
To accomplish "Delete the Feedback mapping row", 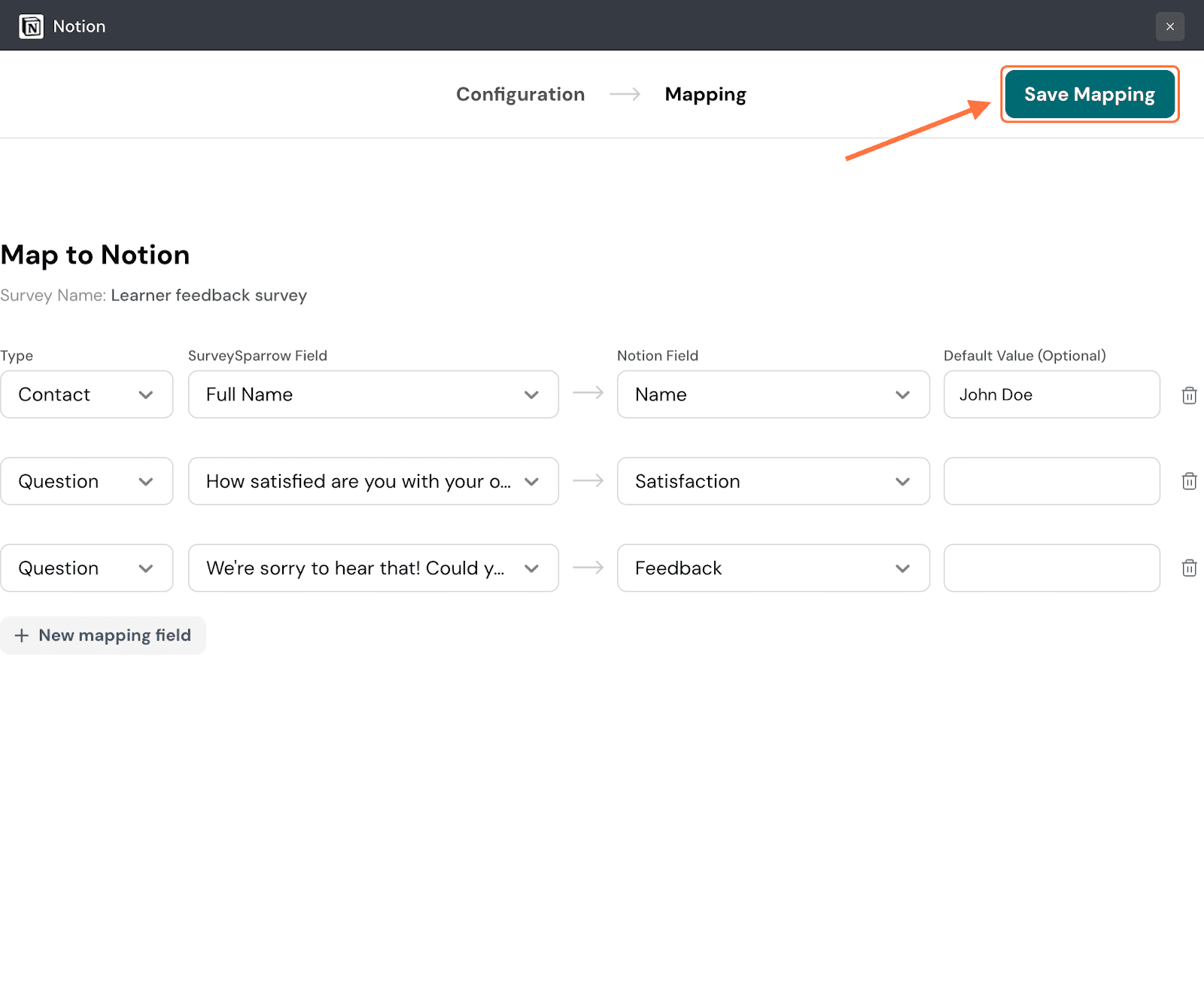I will coord(1189,568).
